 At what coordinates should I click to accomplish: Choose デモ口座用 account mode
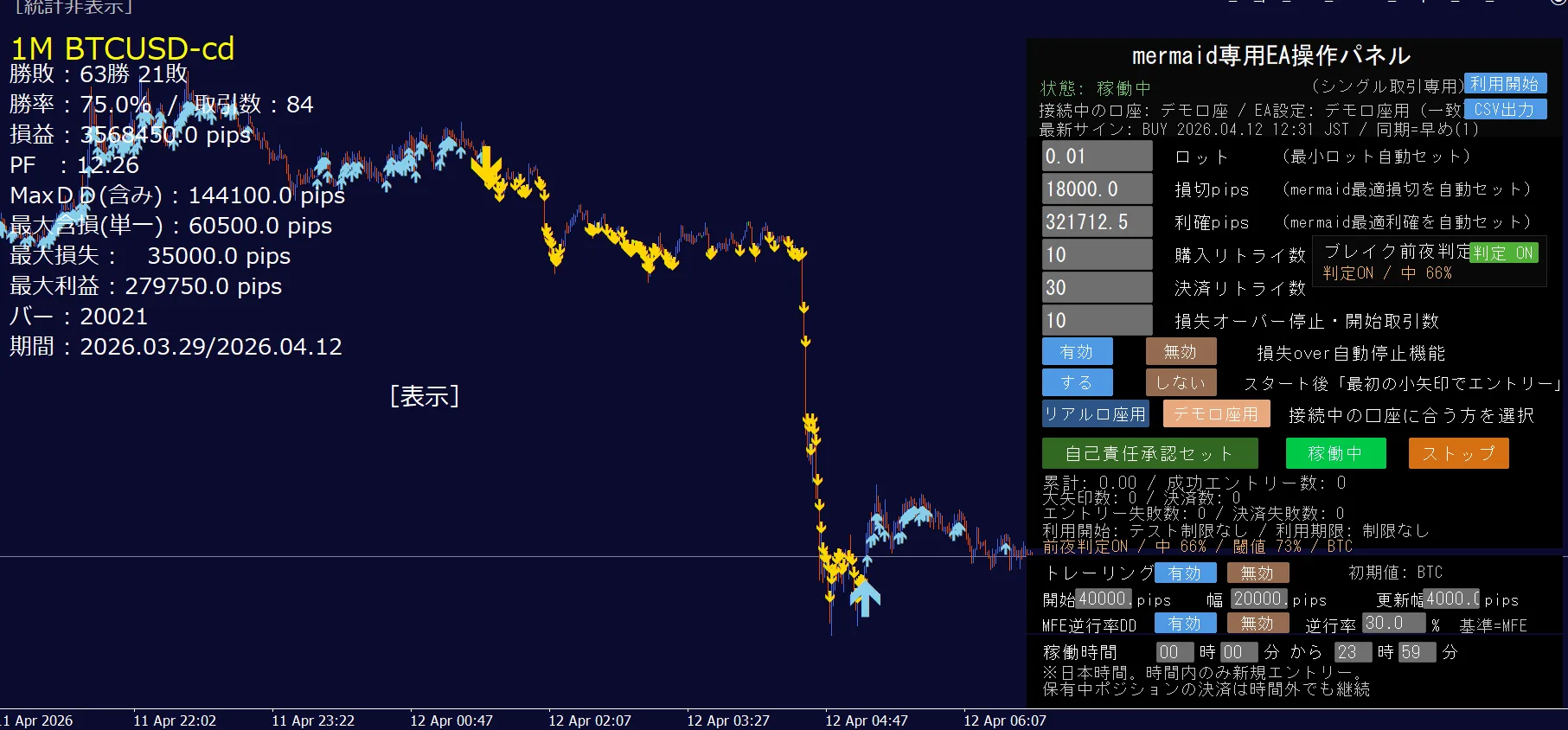(x=1216, y=414)
